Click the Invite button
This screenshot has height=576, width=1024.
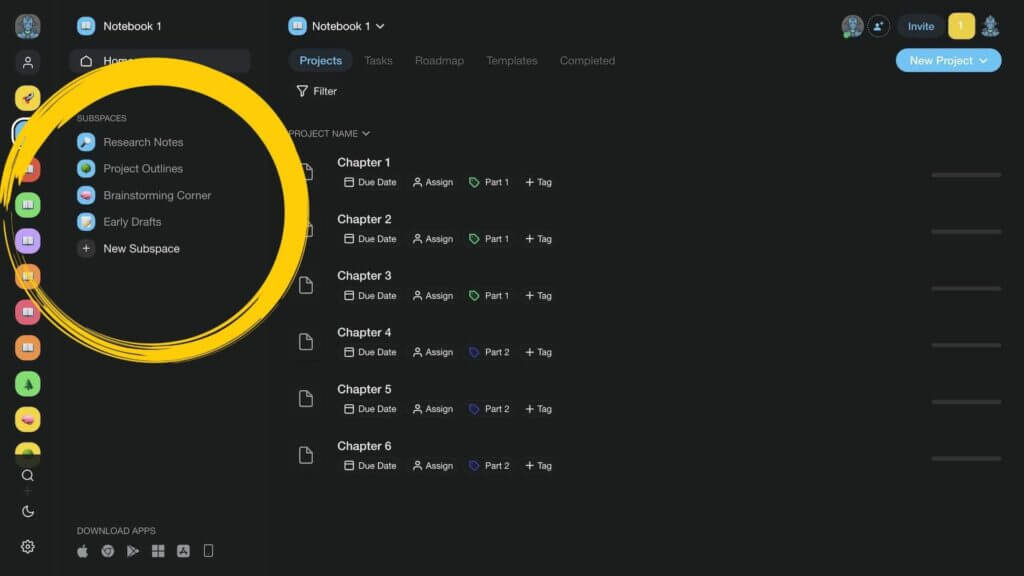tap(920, 27)
